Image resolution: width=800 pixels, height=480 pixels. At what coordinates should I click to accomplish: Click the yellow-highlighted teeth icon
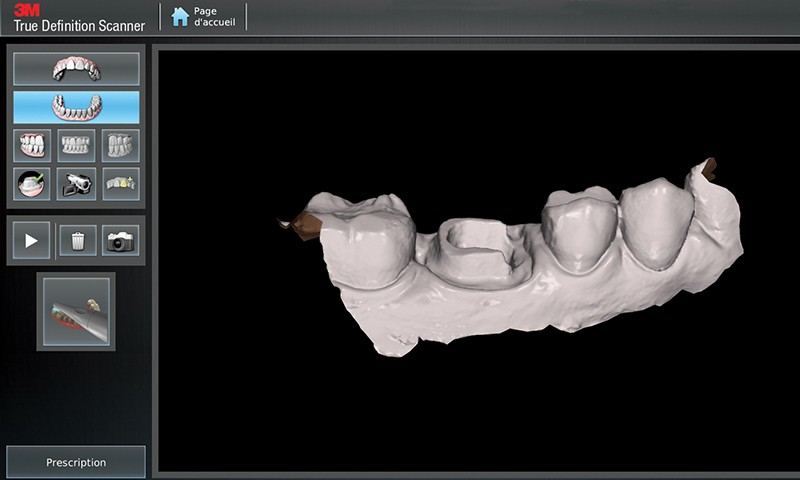(120, 183)
